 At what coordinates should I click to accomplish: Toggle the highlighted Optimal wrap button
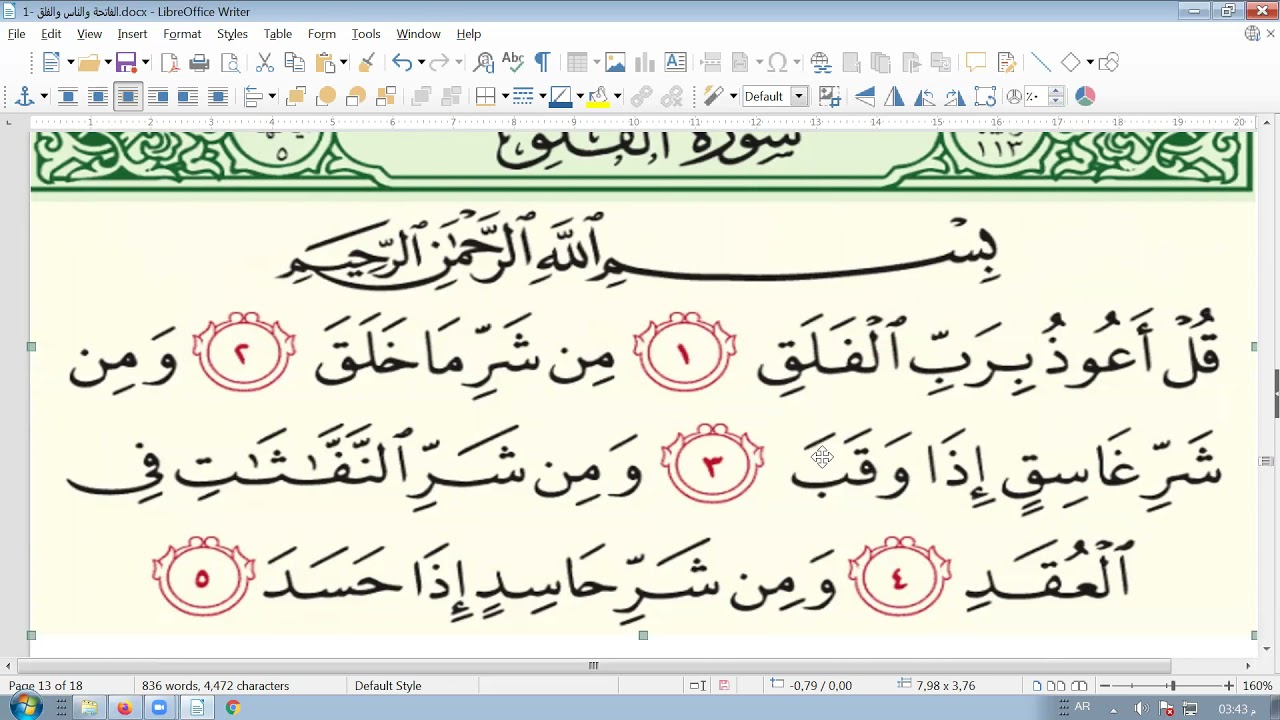tap(128, 97)
